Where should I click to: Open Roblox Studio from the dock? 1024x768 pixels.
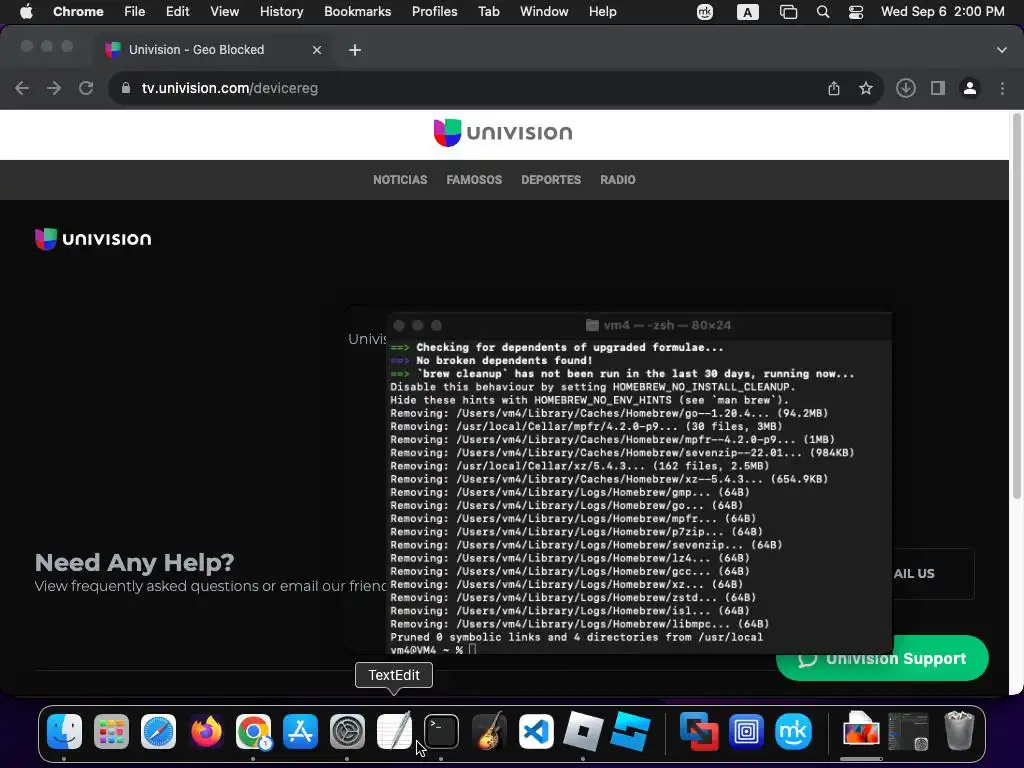630,731
